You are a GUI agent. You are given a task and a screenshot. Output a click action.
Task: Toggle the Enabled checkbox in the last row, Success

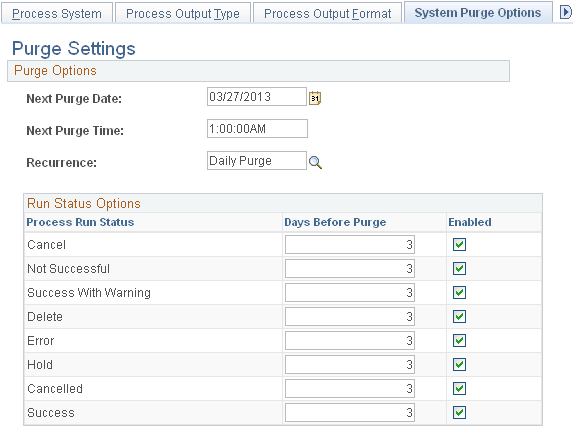coord(459,412)
